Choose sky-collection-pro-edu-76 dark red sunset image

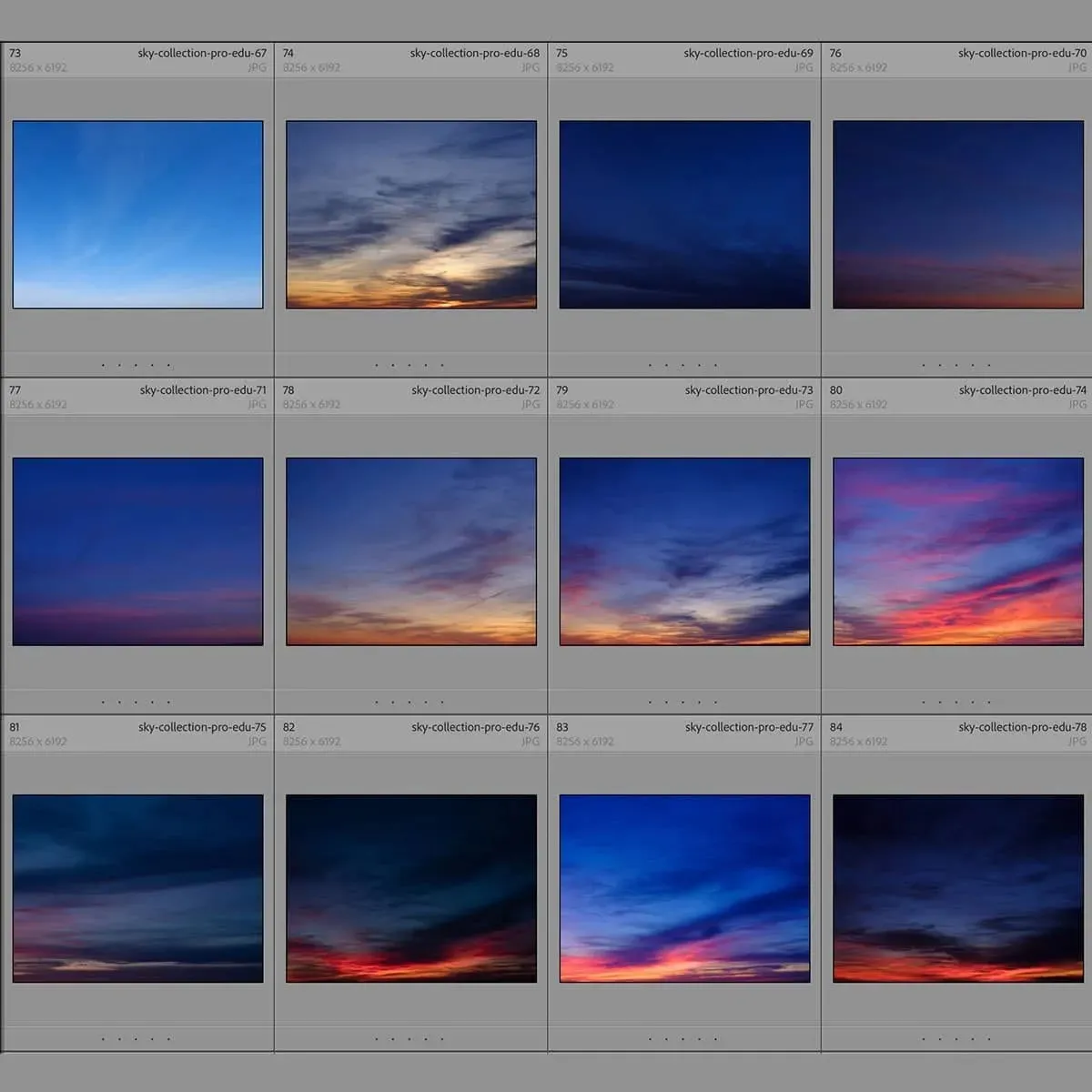(x=411, y=888)
